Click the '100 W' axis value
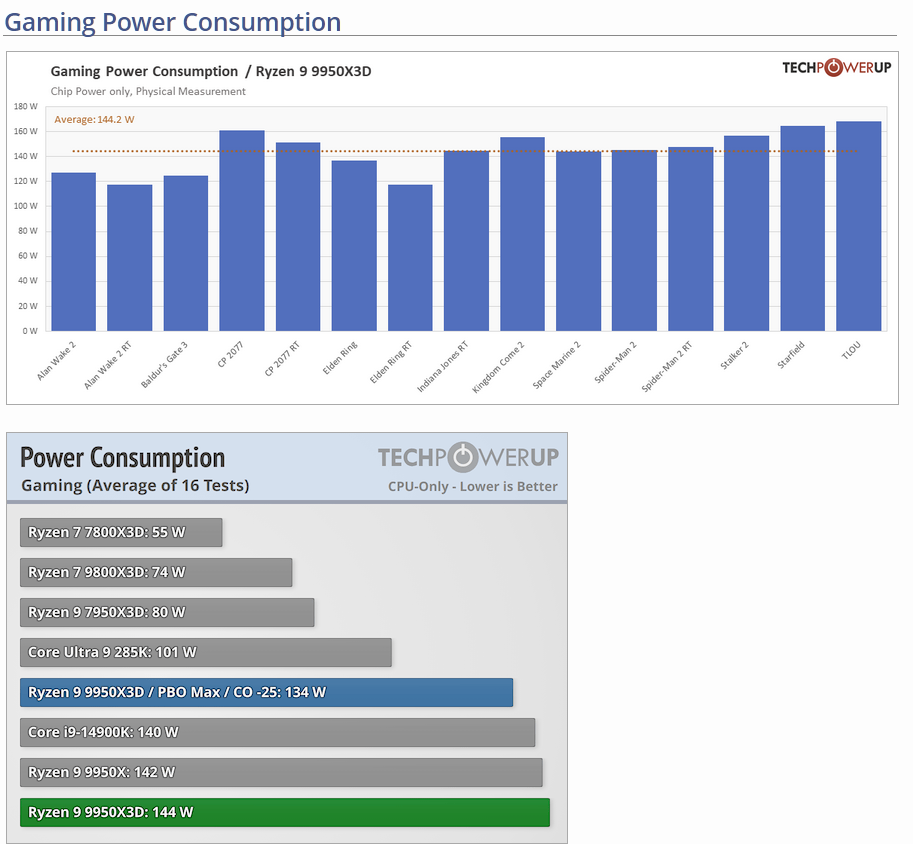This screenshot has width=913, height=844. (x=26, y=206)
